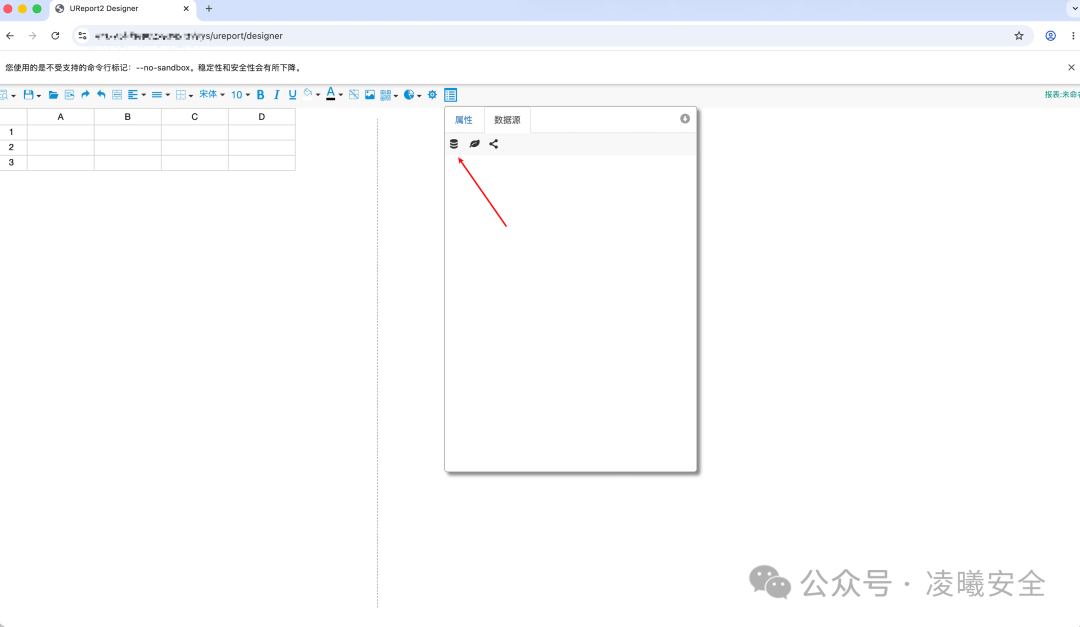Click cell A1 in the grid
This screenshot has height=627, width=1080.
pyautogui.click(x=61, y=132)
